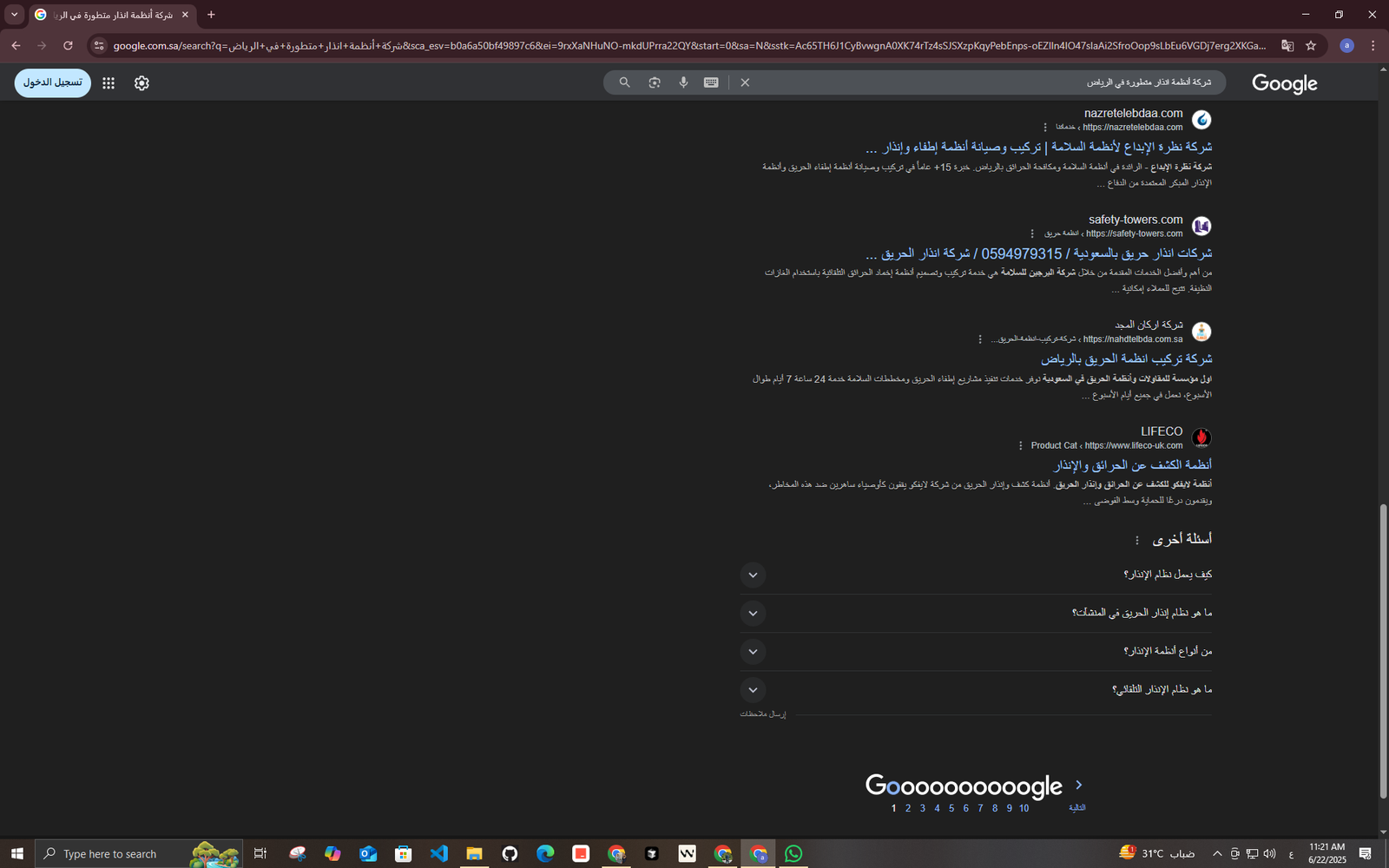The image size is (1389, 868).
Task: View site information for google.com.sa
Action: coord(99,46)
